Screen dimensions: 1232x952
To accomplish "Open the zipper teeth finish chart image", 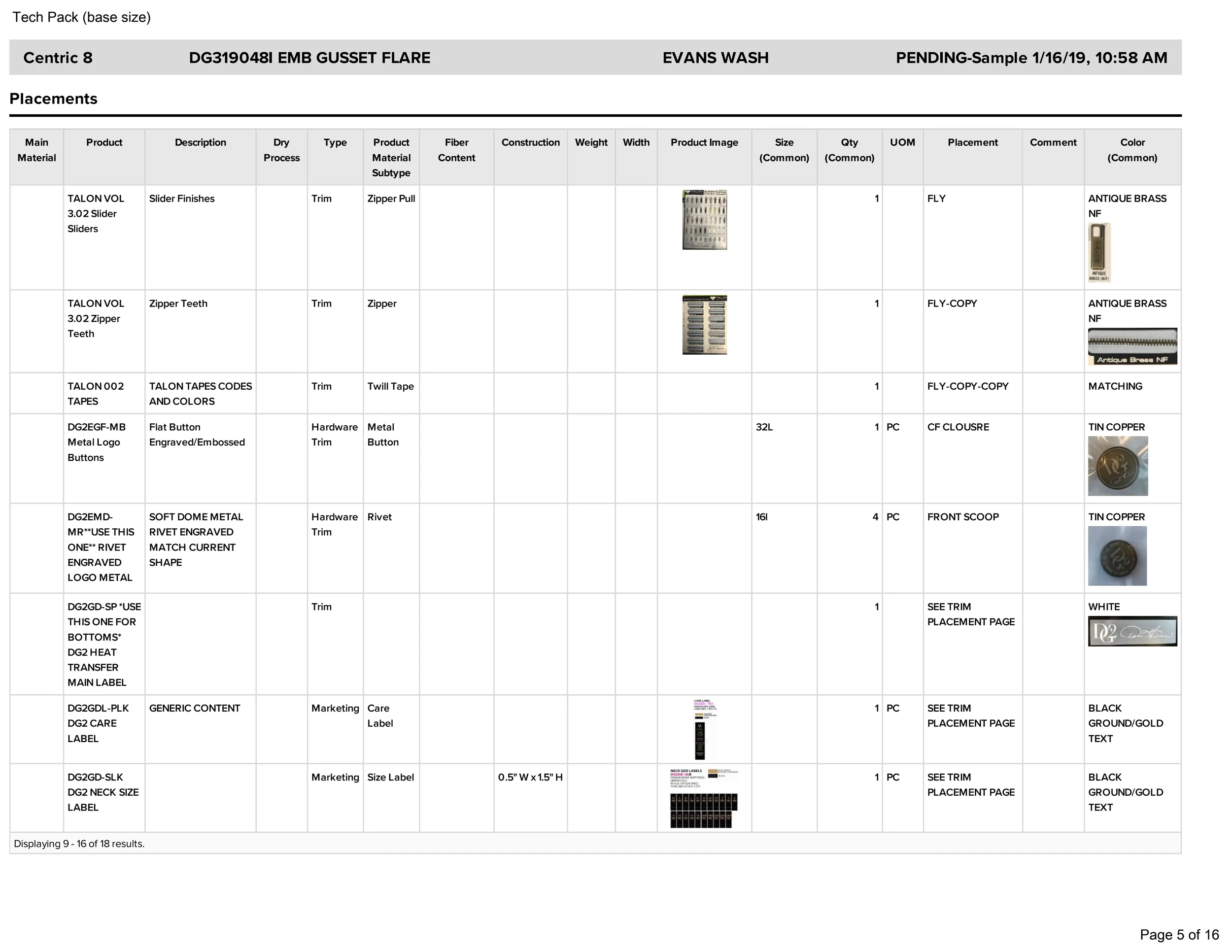I will (x=704, y=324).
